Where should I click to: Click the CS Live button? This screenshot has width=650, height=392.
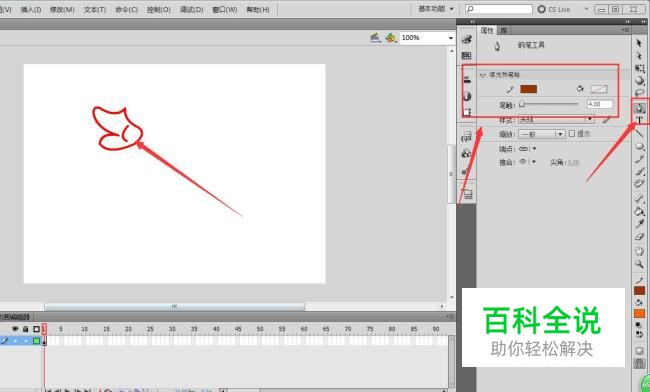pyautogui.click(x=554, y=9)
